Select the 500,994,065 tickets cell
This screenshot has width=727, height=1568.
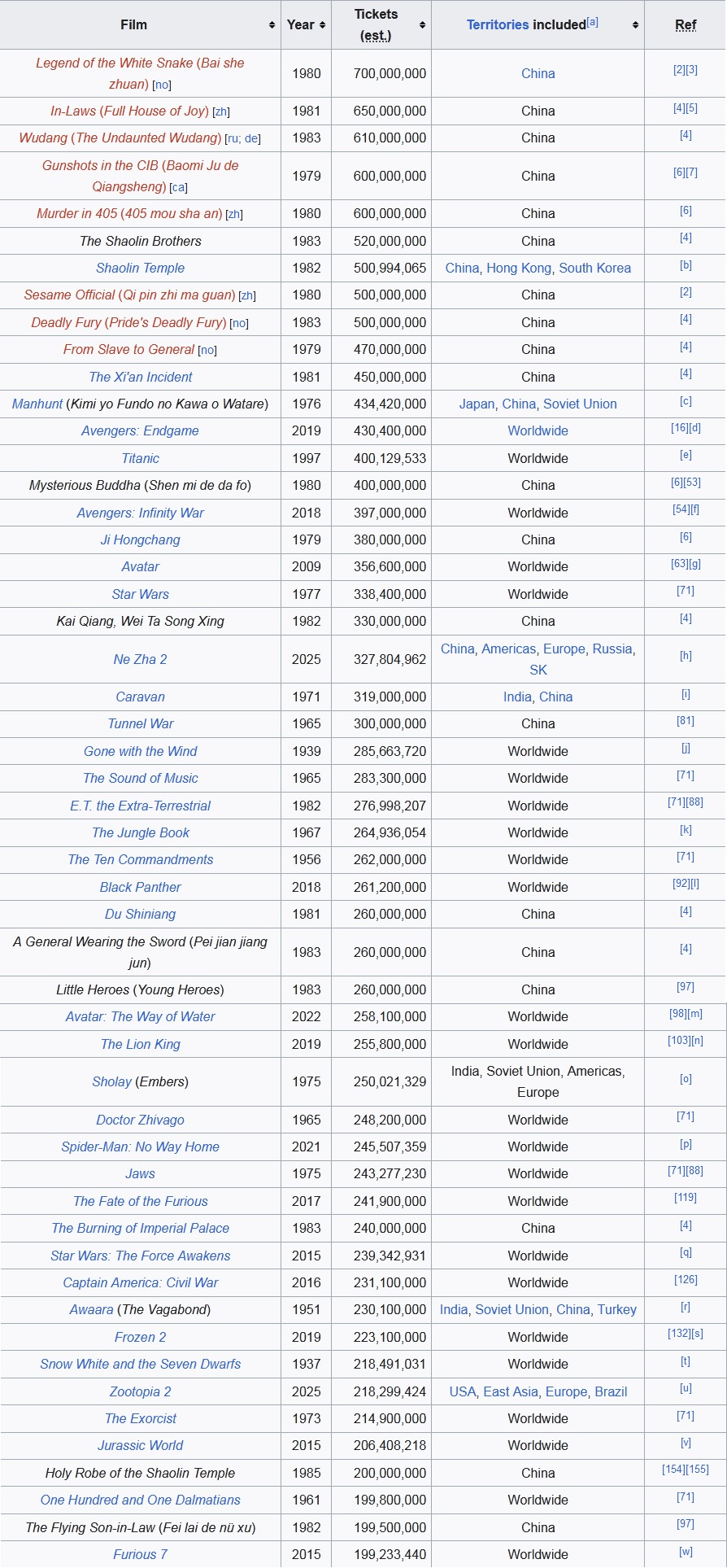(x=381, y=268)
